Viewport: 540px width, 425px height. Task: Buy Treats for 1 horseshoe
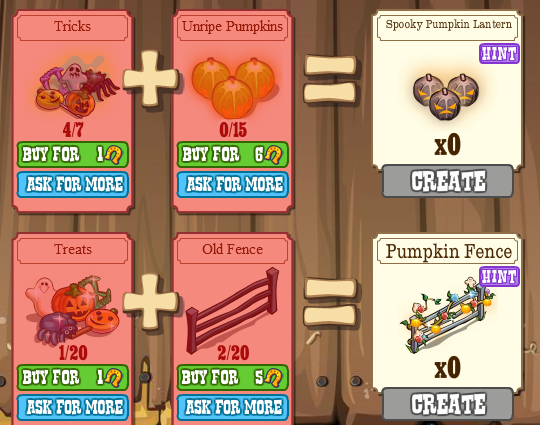[73, 378]
